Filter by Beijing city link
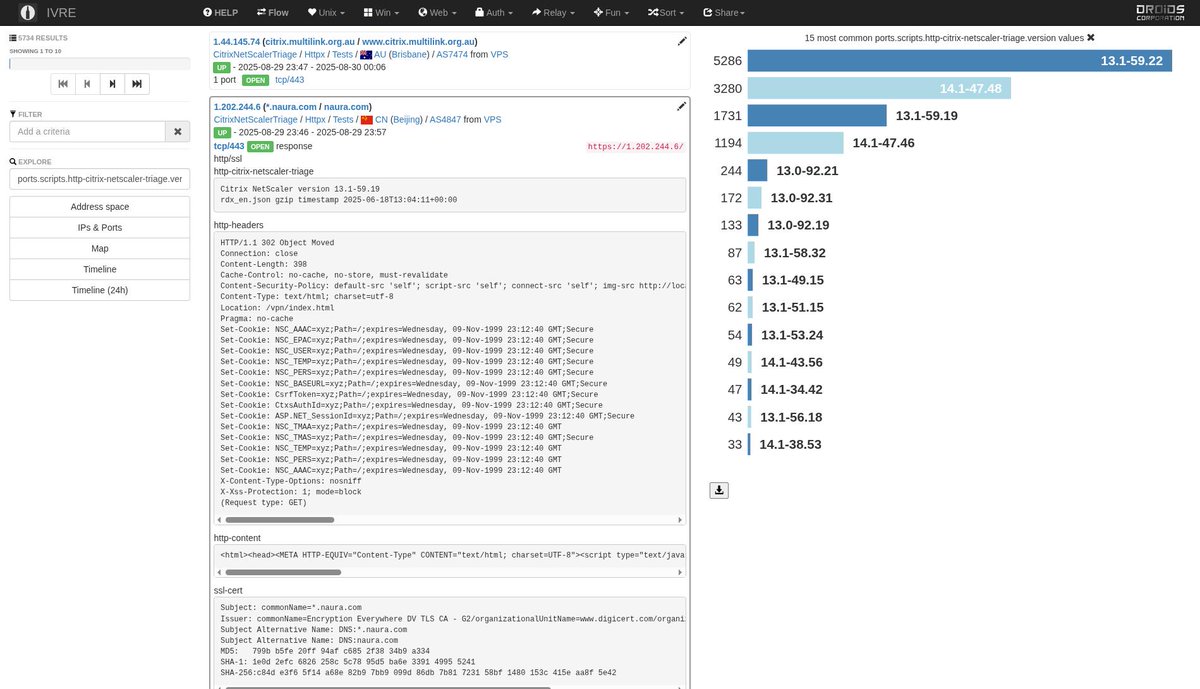 click(406, 119)
